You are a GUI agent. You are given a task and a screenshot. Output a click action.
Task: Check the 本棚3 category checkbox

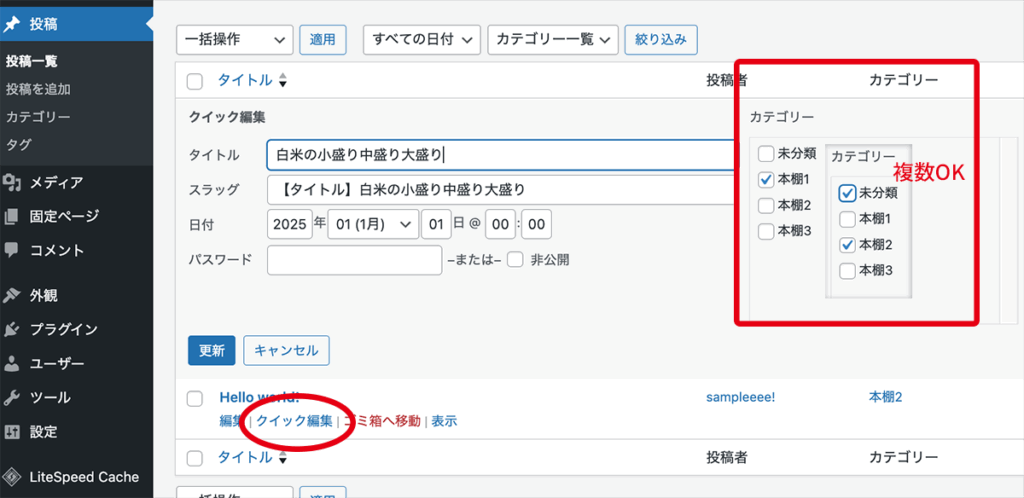[x=765, y=231]
